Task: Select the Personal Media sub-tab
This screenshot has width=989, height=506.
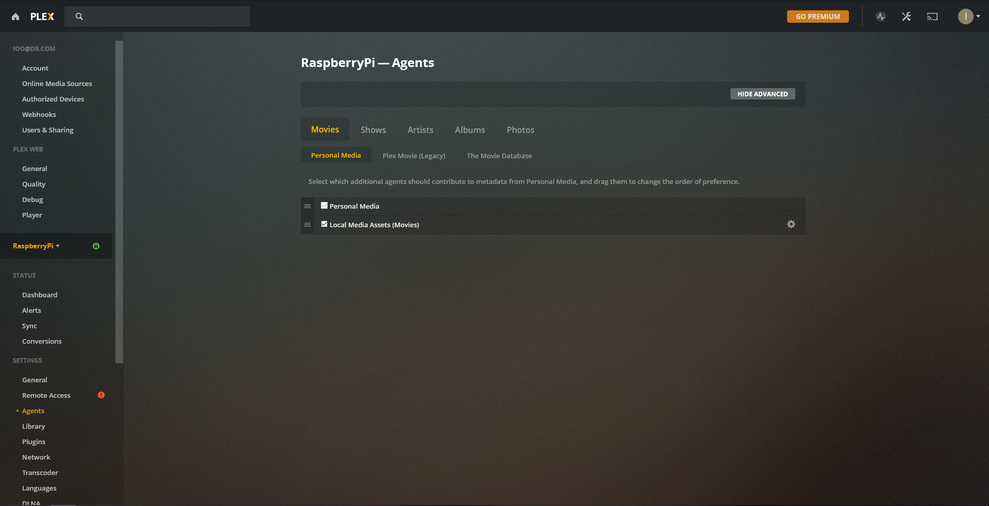Action: [x=336, y=155]
